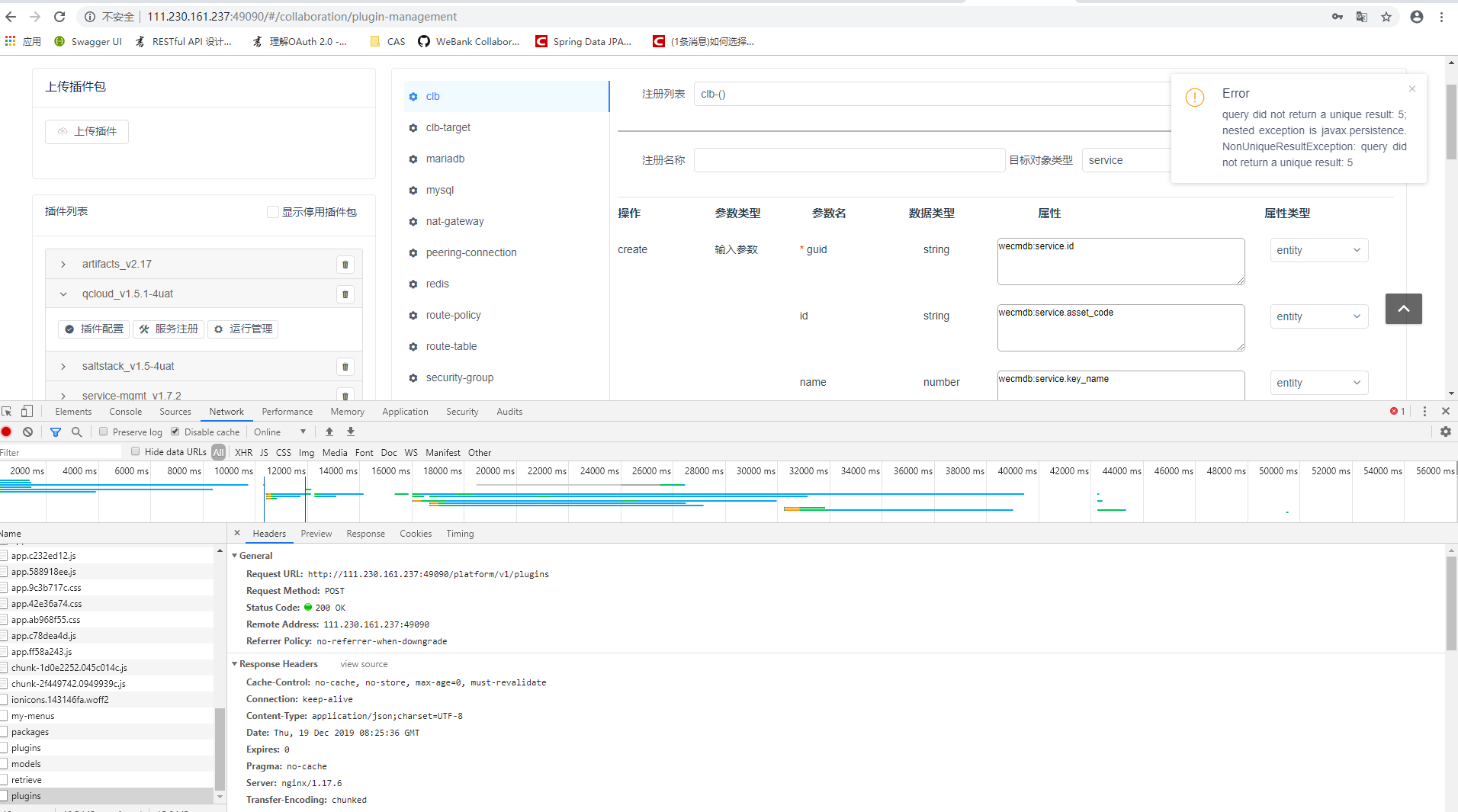The width and height of the screenshot is (1458, 812).
Task: Click the error count badge in DevTools
Action: point(1397,411)
